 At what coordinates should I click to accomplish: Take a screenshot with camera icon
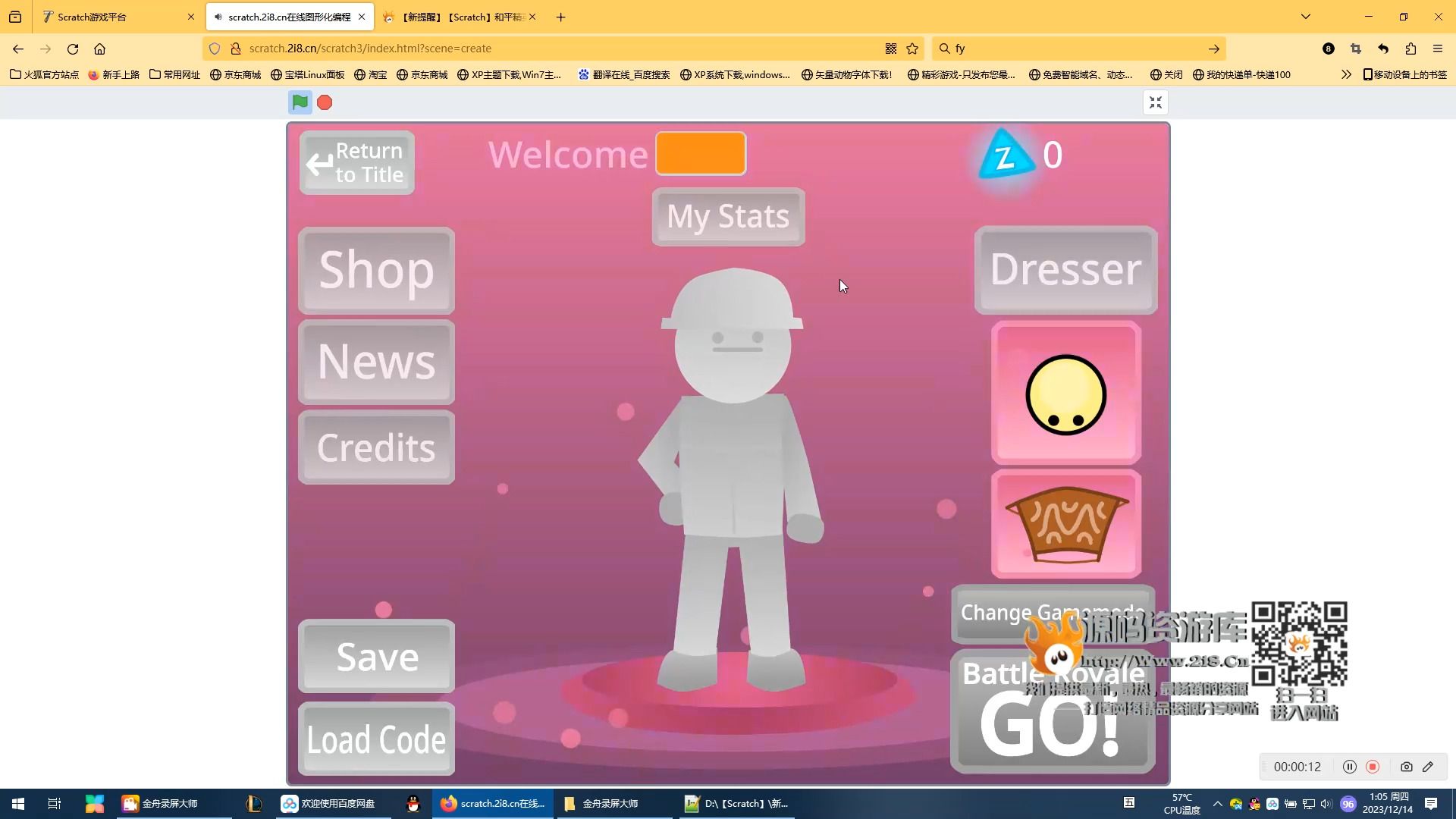tap(1406, 767)
